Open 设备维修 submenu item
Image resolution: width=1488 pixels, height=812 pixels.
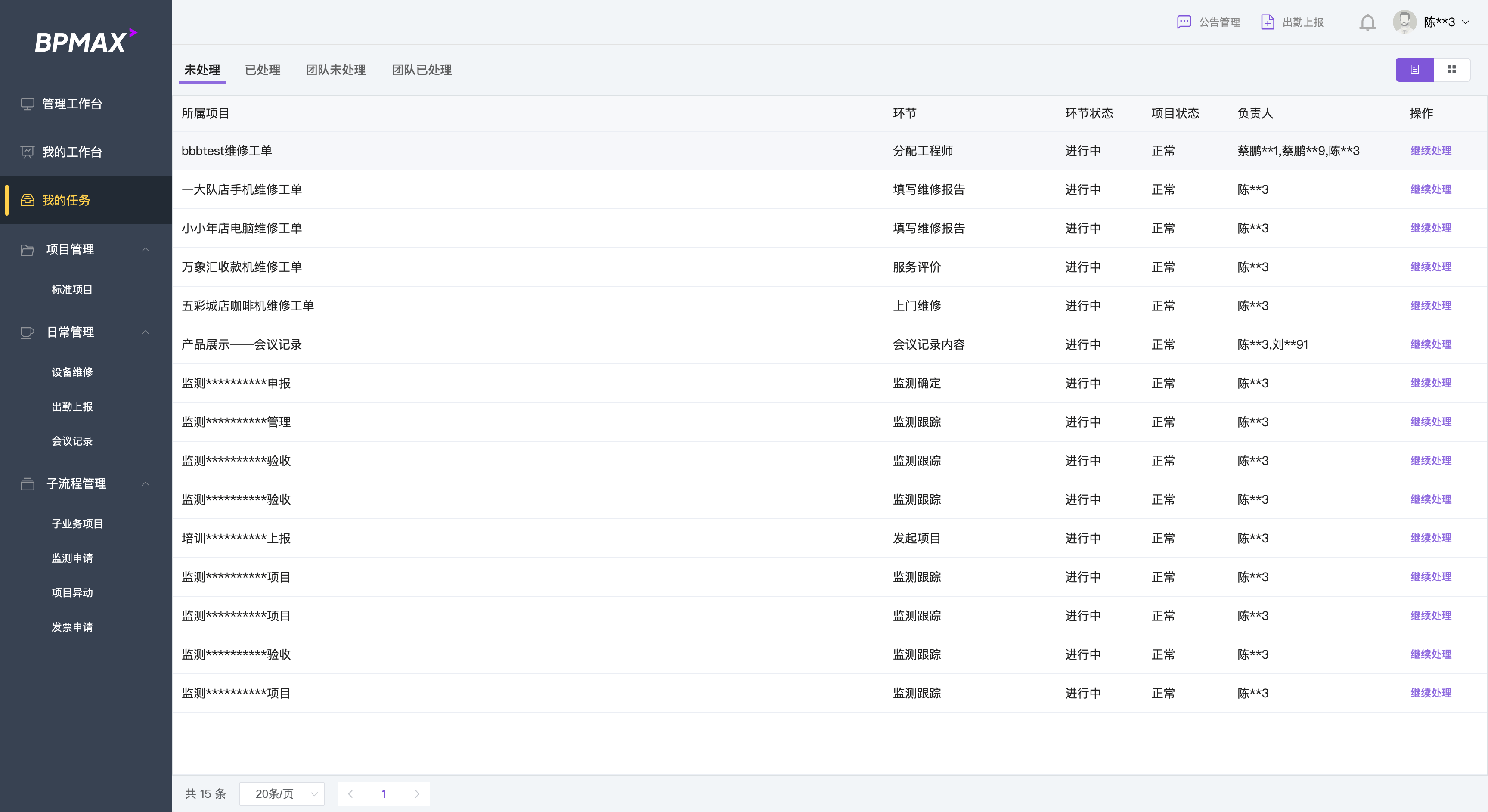click(x=72, y=372)
